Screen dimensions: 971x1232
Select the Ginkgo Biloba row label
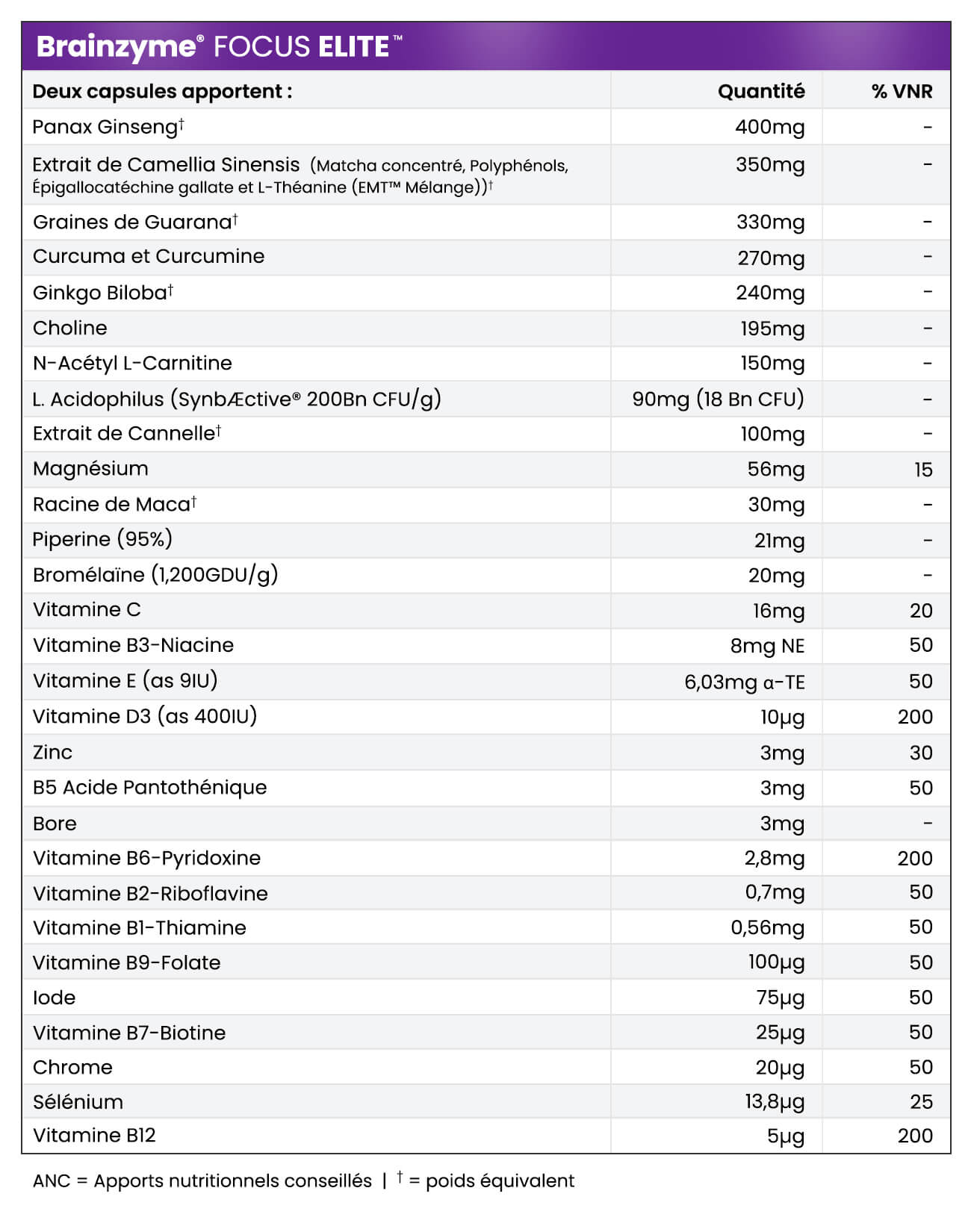coord(102,293)
